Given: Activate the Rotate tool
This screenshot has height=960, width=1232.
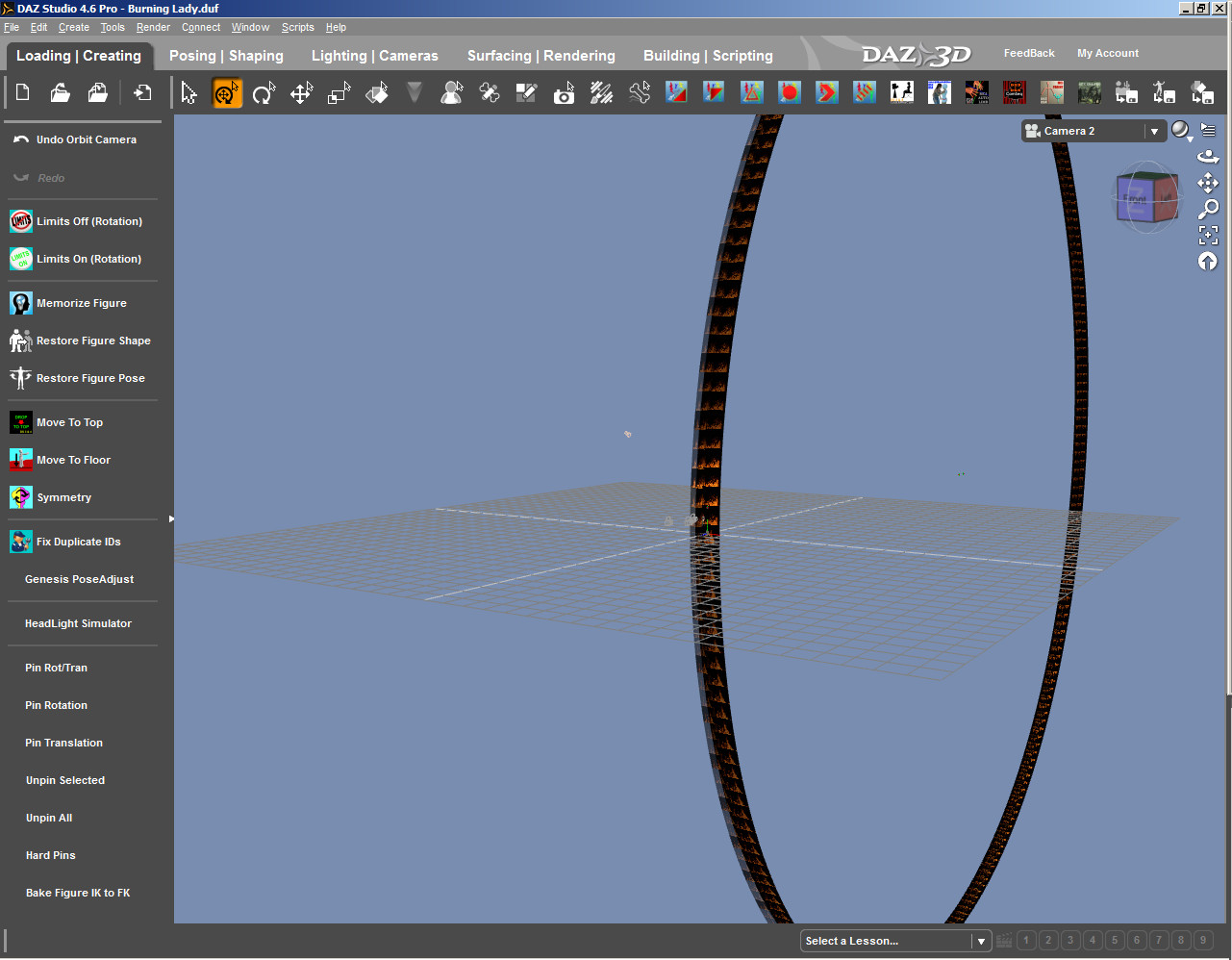Looking at the screenshot, I should [264, 93].
